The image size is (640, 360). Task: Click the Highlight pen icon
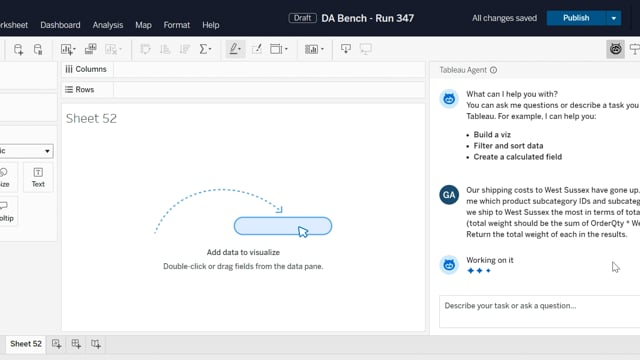[x=233, y=49]
